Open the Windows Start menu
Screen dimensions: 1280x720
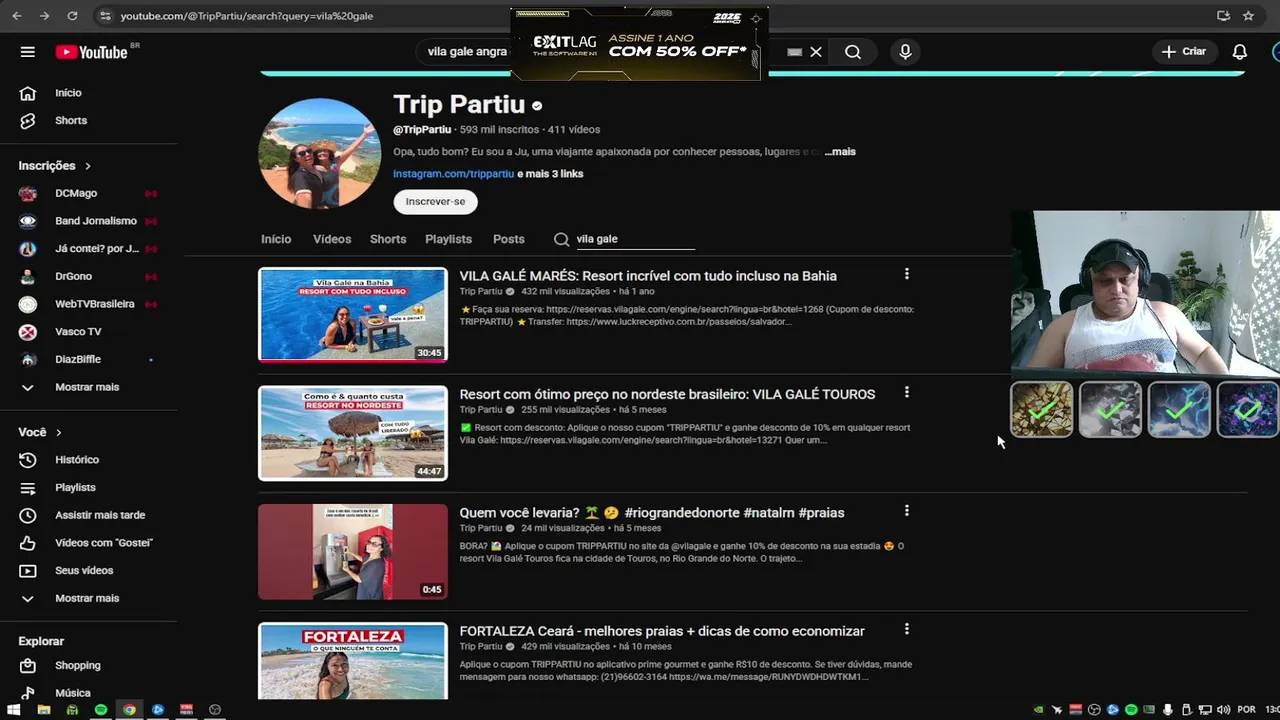pyautogui.click(x=14, y=710)
